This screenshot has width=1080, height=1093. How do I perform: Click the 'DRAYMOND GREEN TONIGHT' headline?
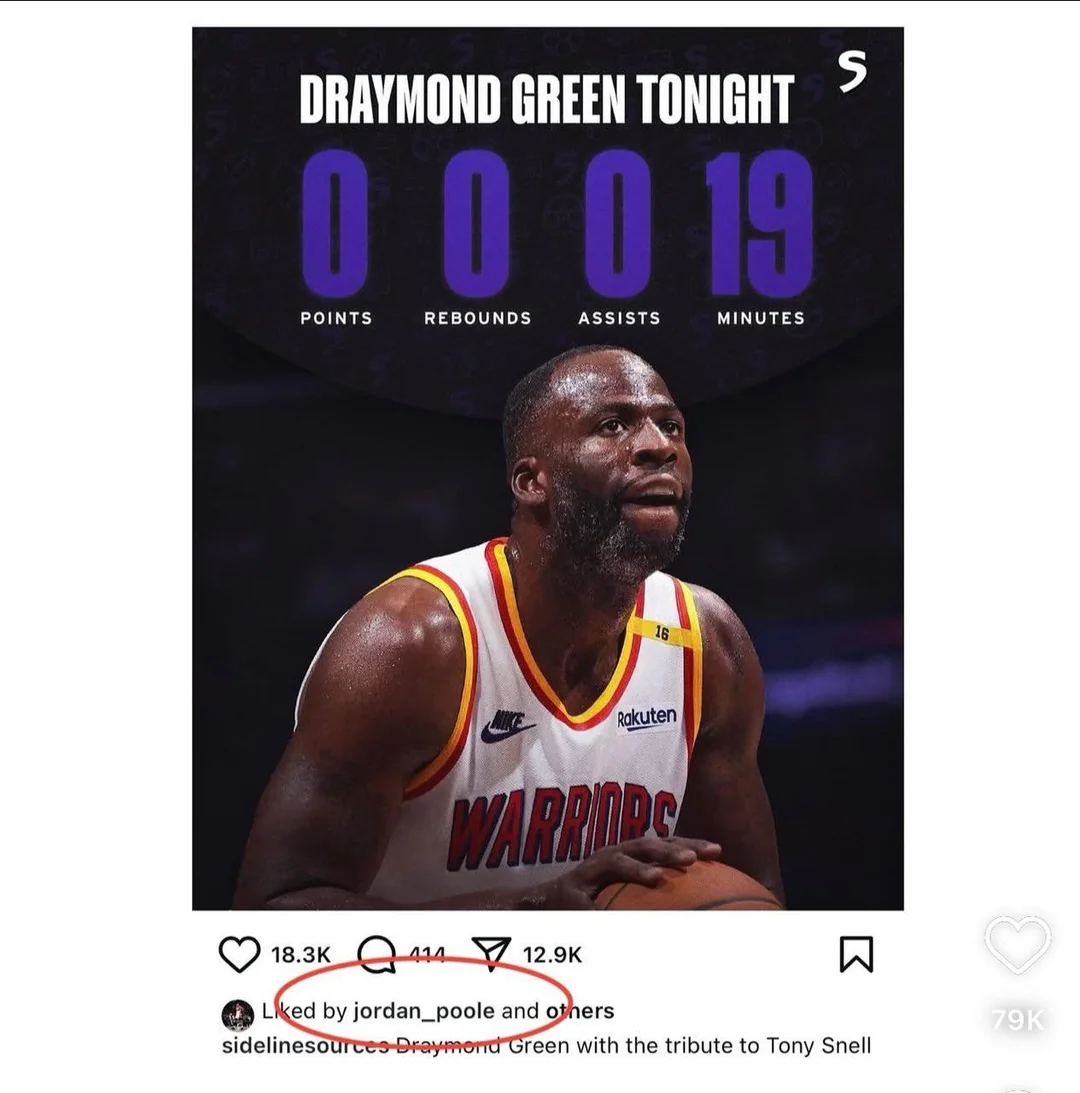point(547,98)
